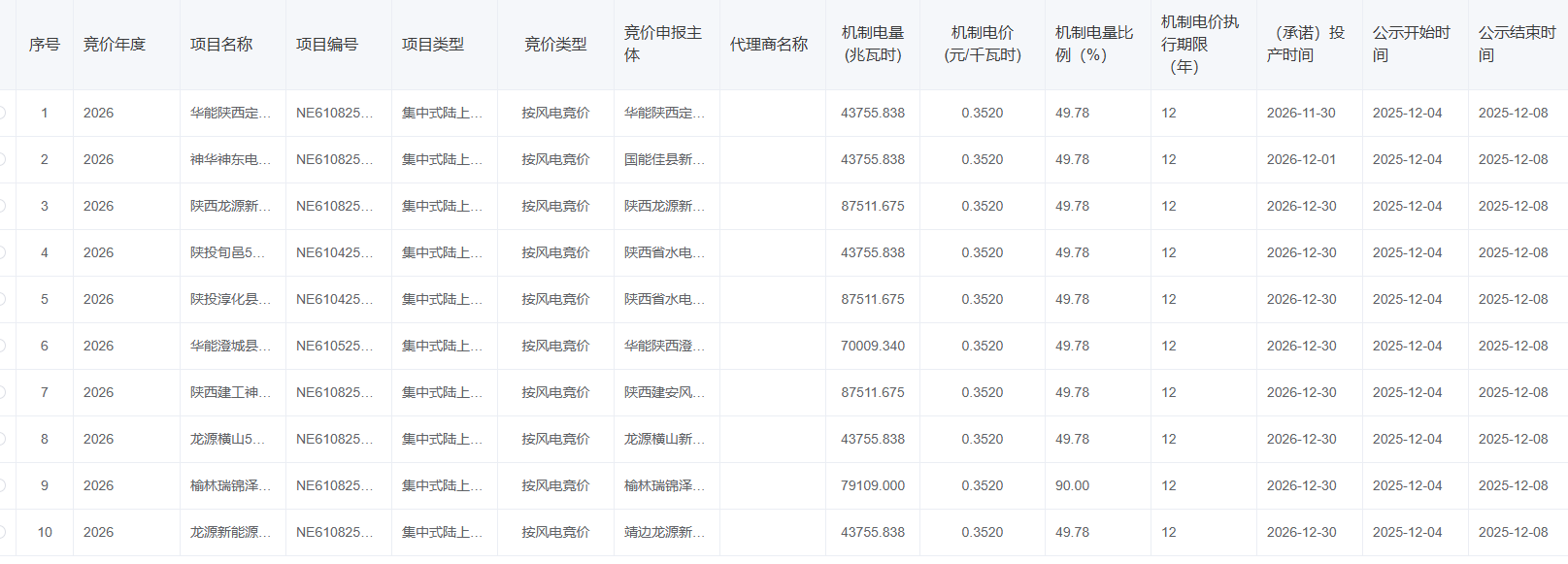The height and width of the screenshot is (564, 1568).
Task: Click the 项目名称 column header
Action: [221, 45]
